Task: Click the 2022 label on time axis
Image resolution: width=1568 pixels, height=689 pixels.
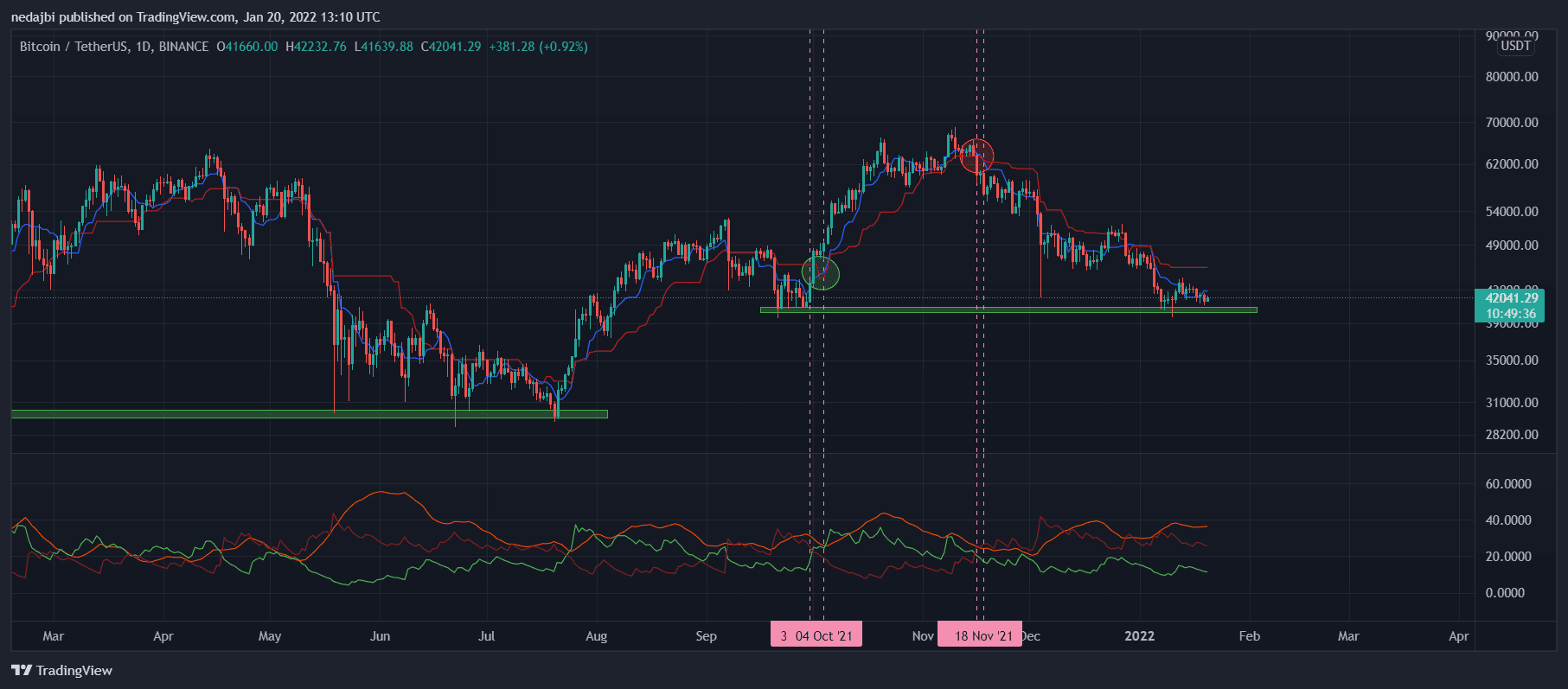Action: click(x=1139, y=636)
